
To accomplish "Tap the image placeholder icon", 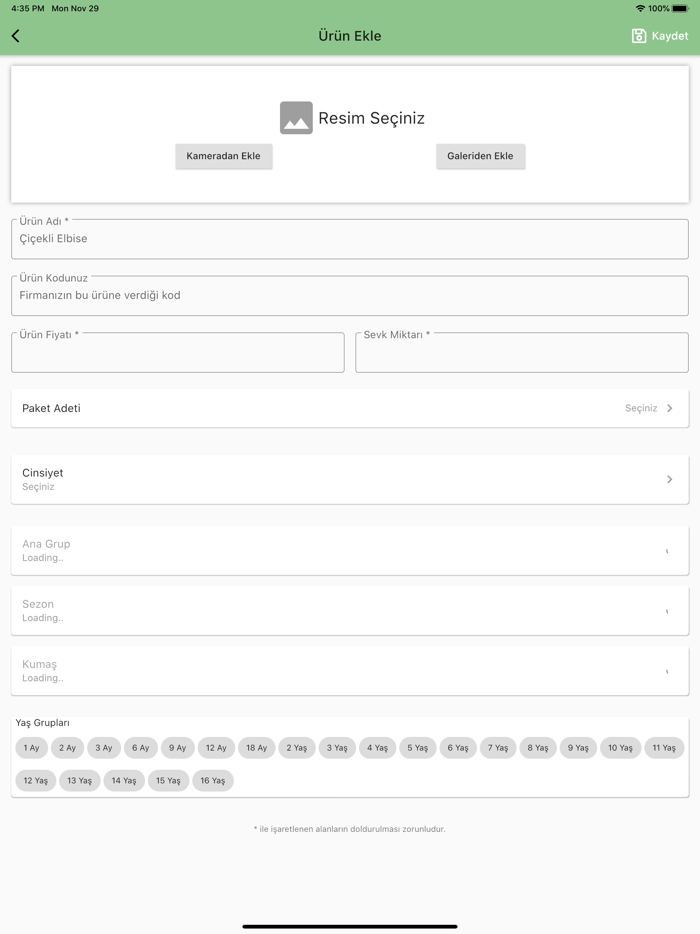I will click(x=296, y=118).
